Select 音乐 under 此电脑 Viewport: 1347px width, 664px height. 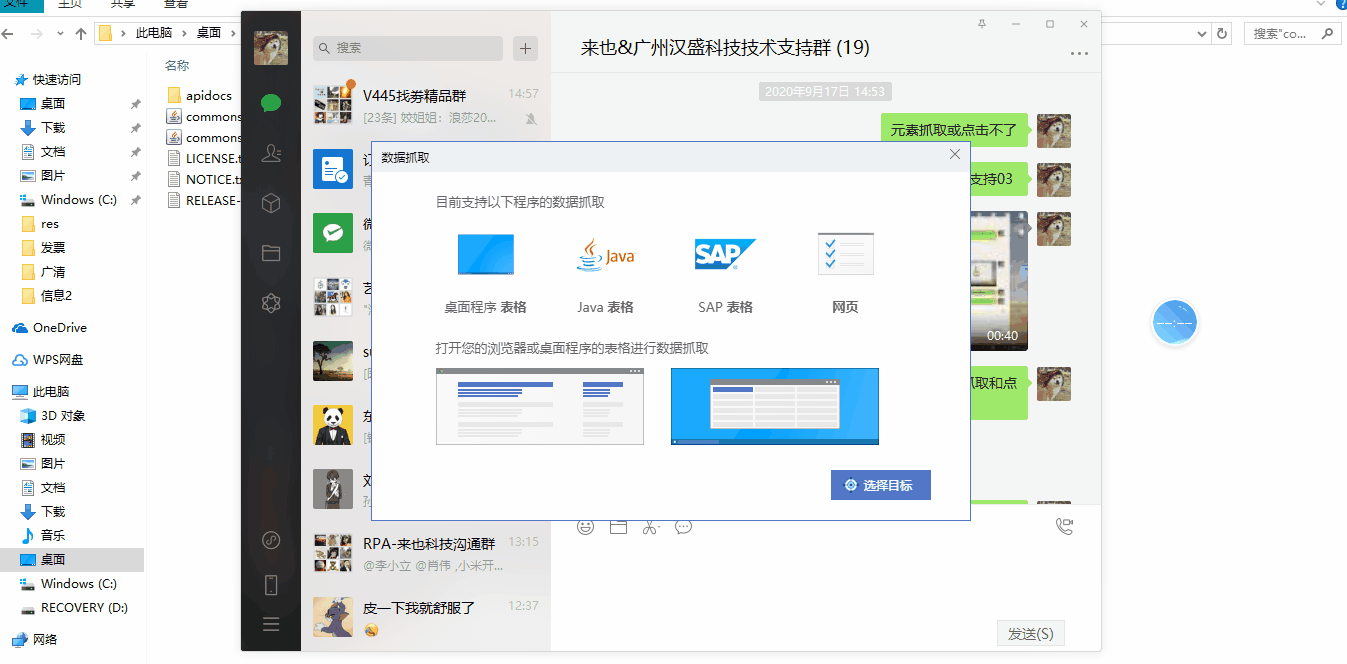click(53, 536)
